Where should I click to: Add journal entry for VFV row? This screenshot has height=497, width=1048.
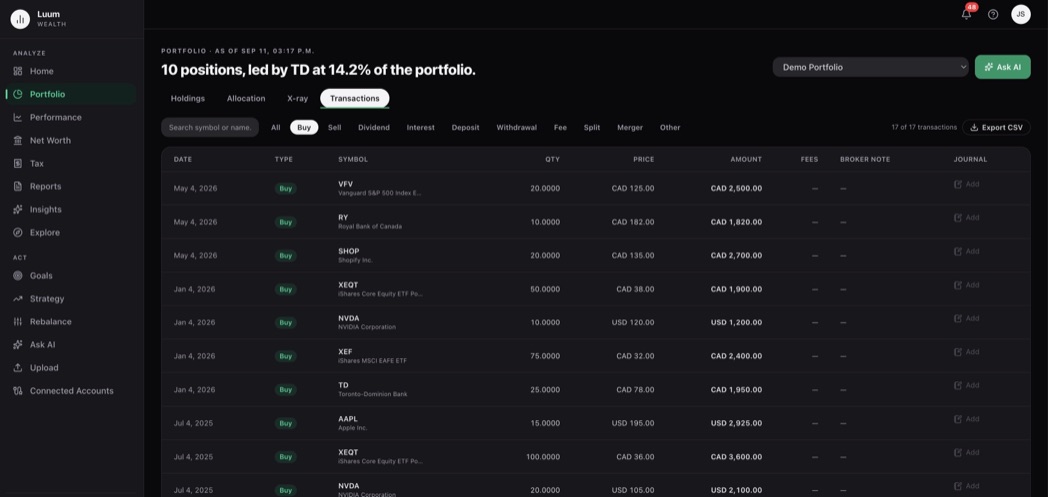point(966,184)
